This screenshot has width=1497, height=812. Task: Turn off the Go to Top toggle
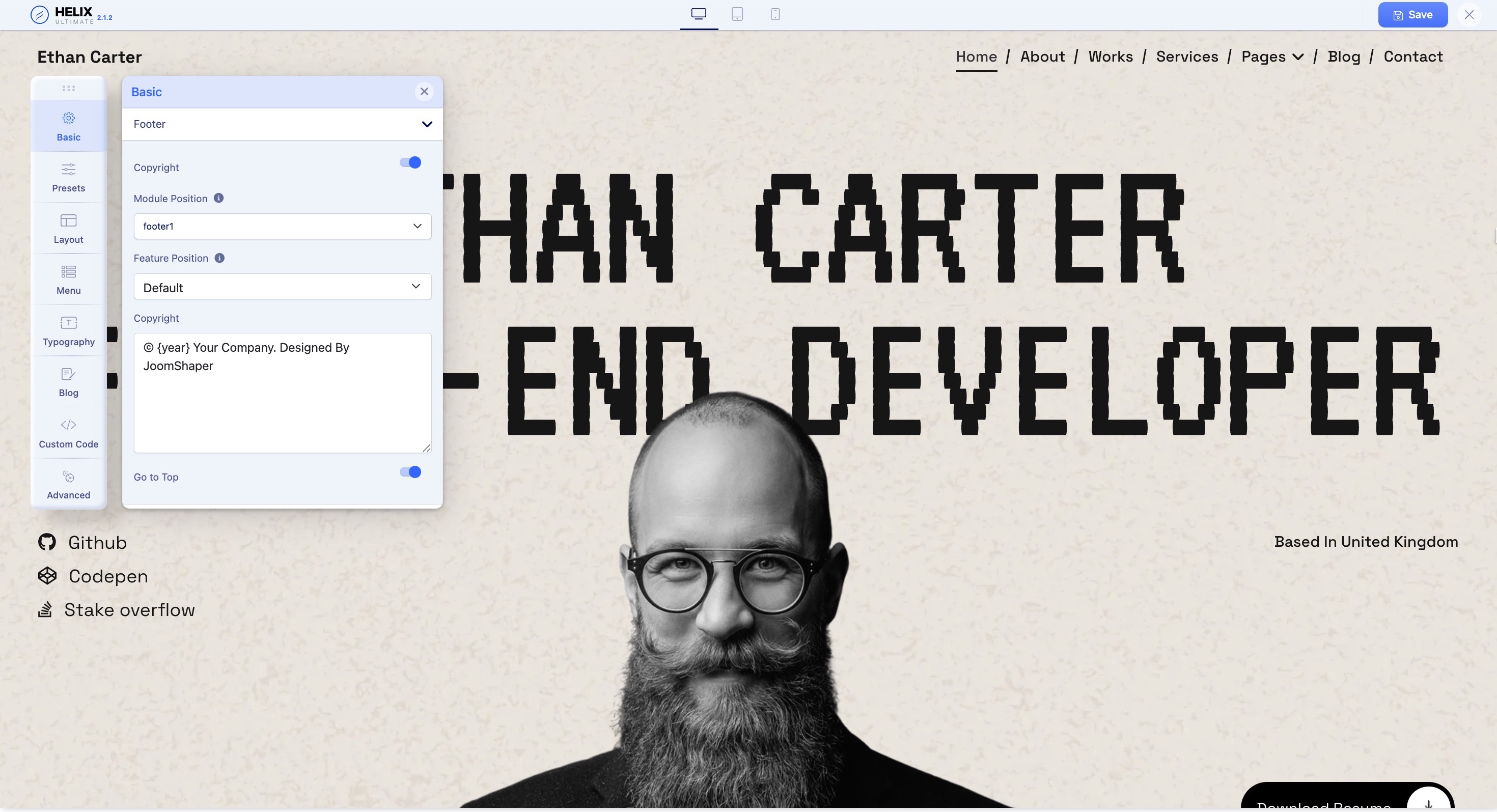coord(410,472)
